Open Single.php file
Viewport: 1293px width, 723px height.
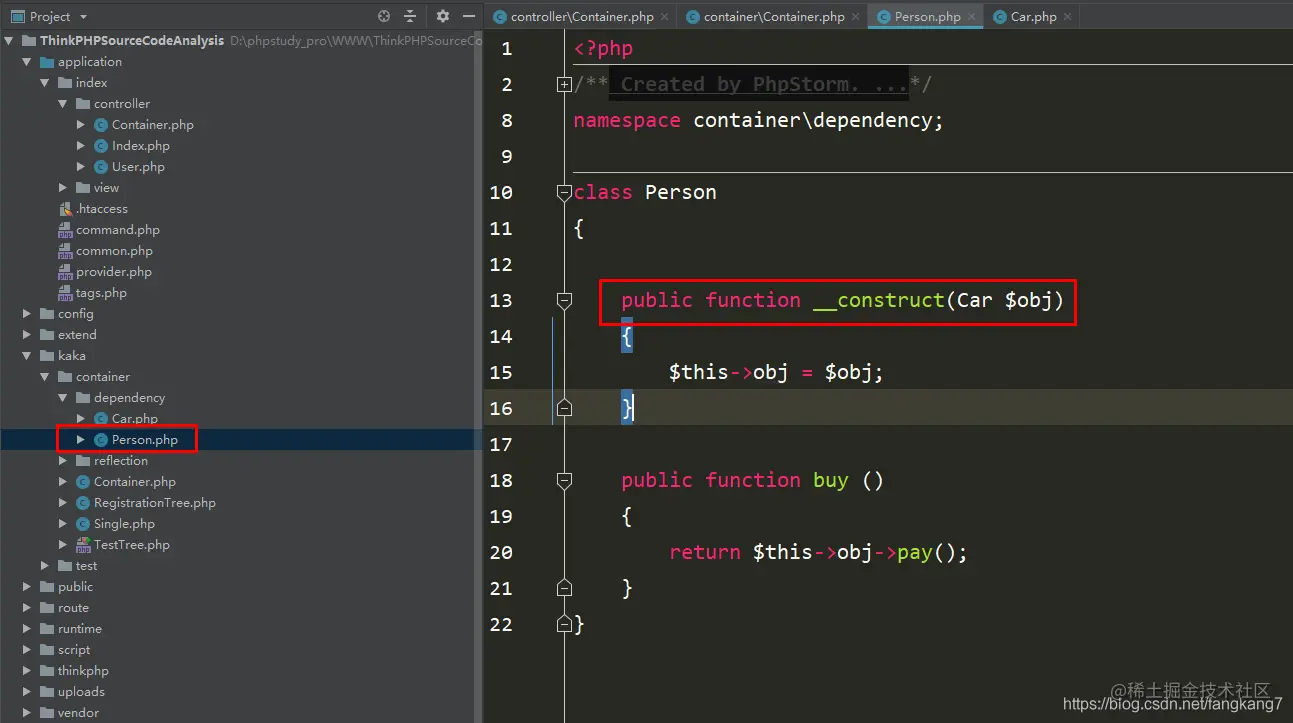pyautogui.click(x=124, y=524)
